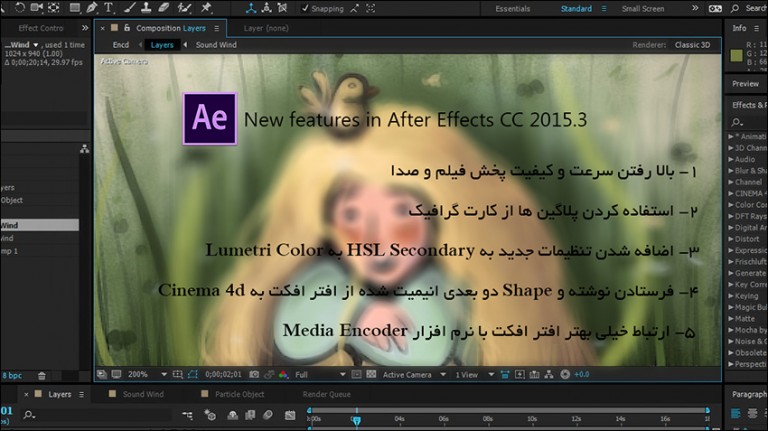Open the Active Camera view dropdown
Image resolution: width=768 pixels, height=431 pixels.
(414, 375)
